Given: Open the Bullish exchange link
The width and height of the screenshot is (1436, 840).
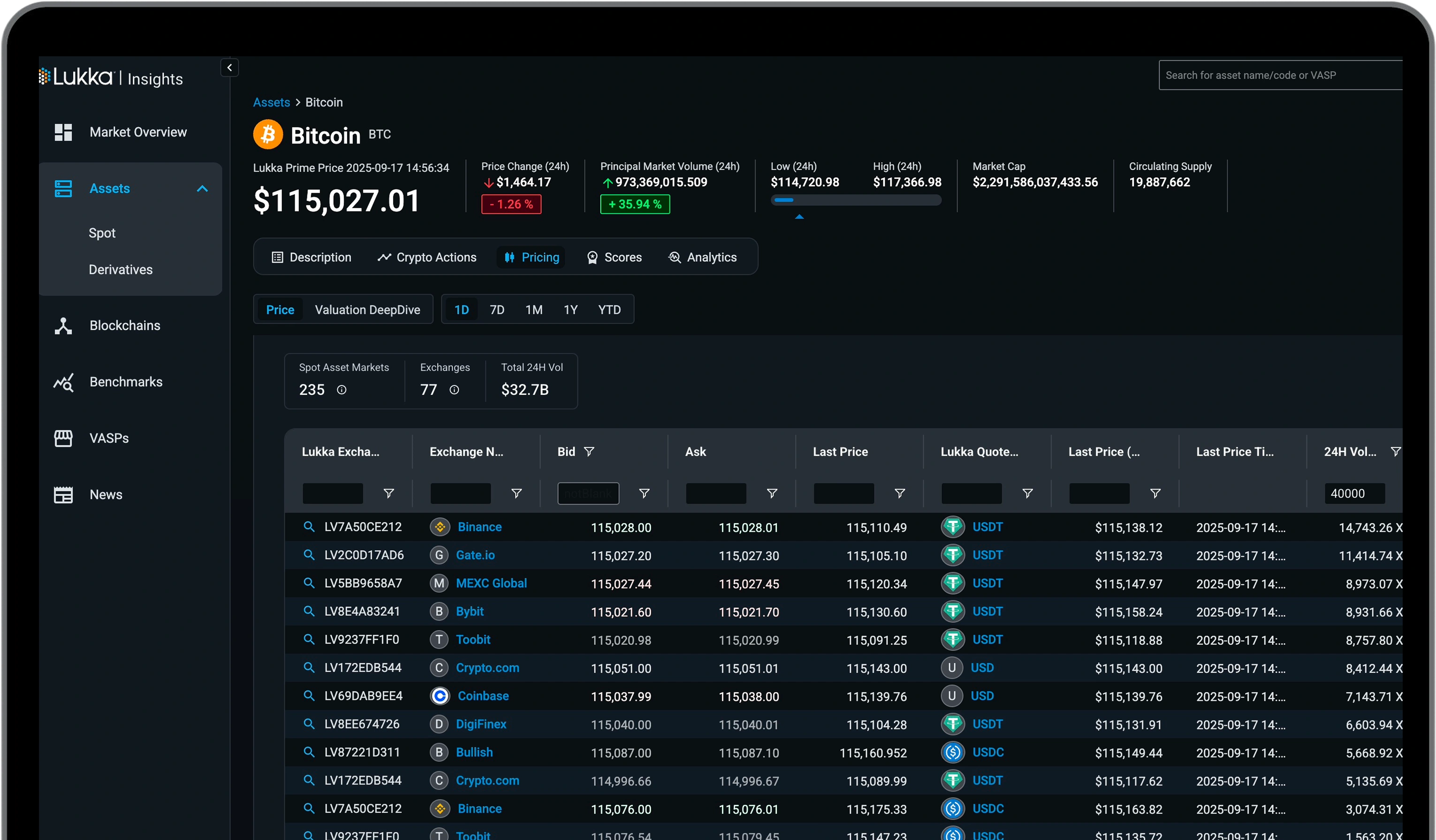Looking at the screenshot, I should (x=474, y=752).
